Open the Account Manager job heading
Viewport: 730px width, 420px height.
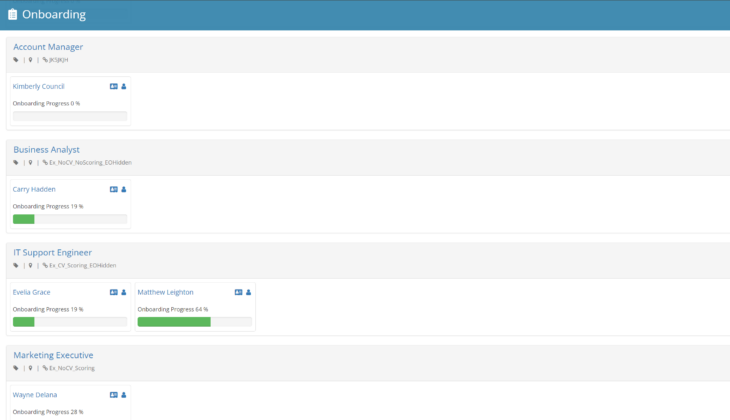pyautogui.click(x=48, y=47)
